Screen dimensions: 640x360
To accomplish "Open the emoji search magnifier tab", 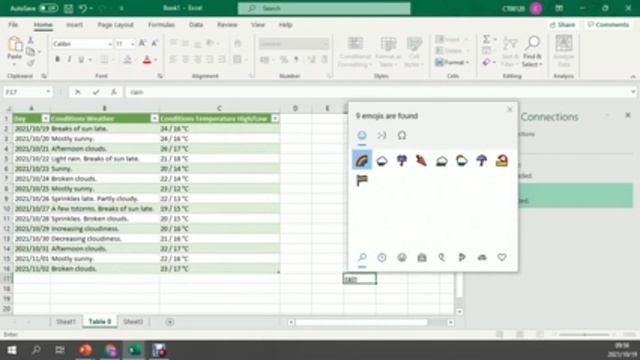I will coord(362,258).
